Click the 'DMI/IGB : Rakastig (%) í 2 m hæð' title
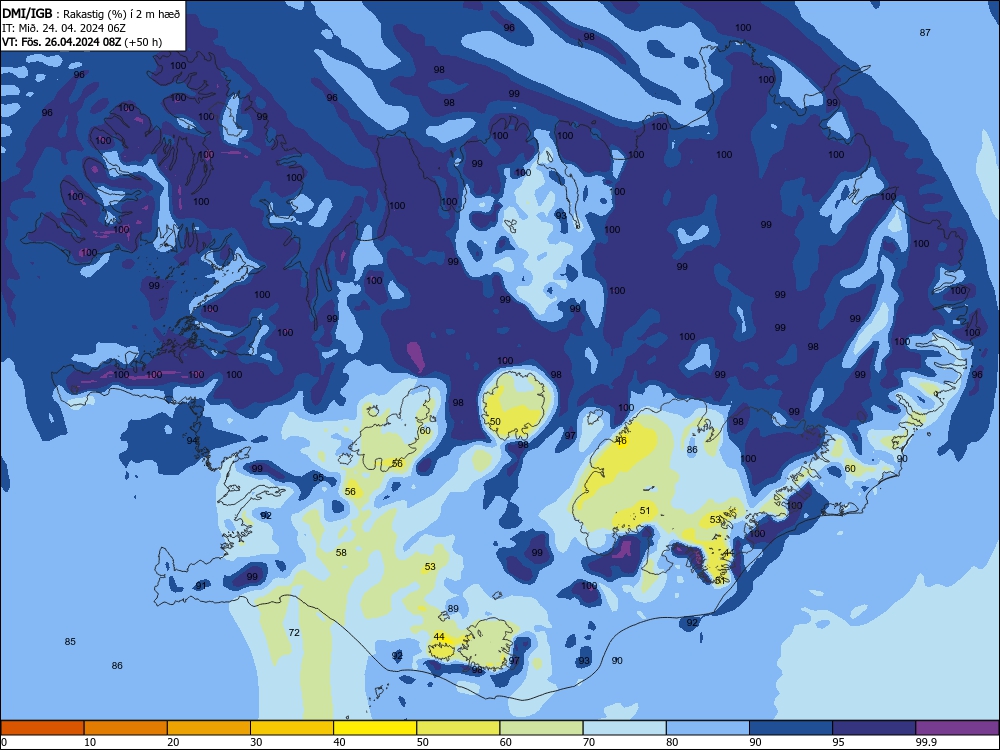 (x=91, y=13)
